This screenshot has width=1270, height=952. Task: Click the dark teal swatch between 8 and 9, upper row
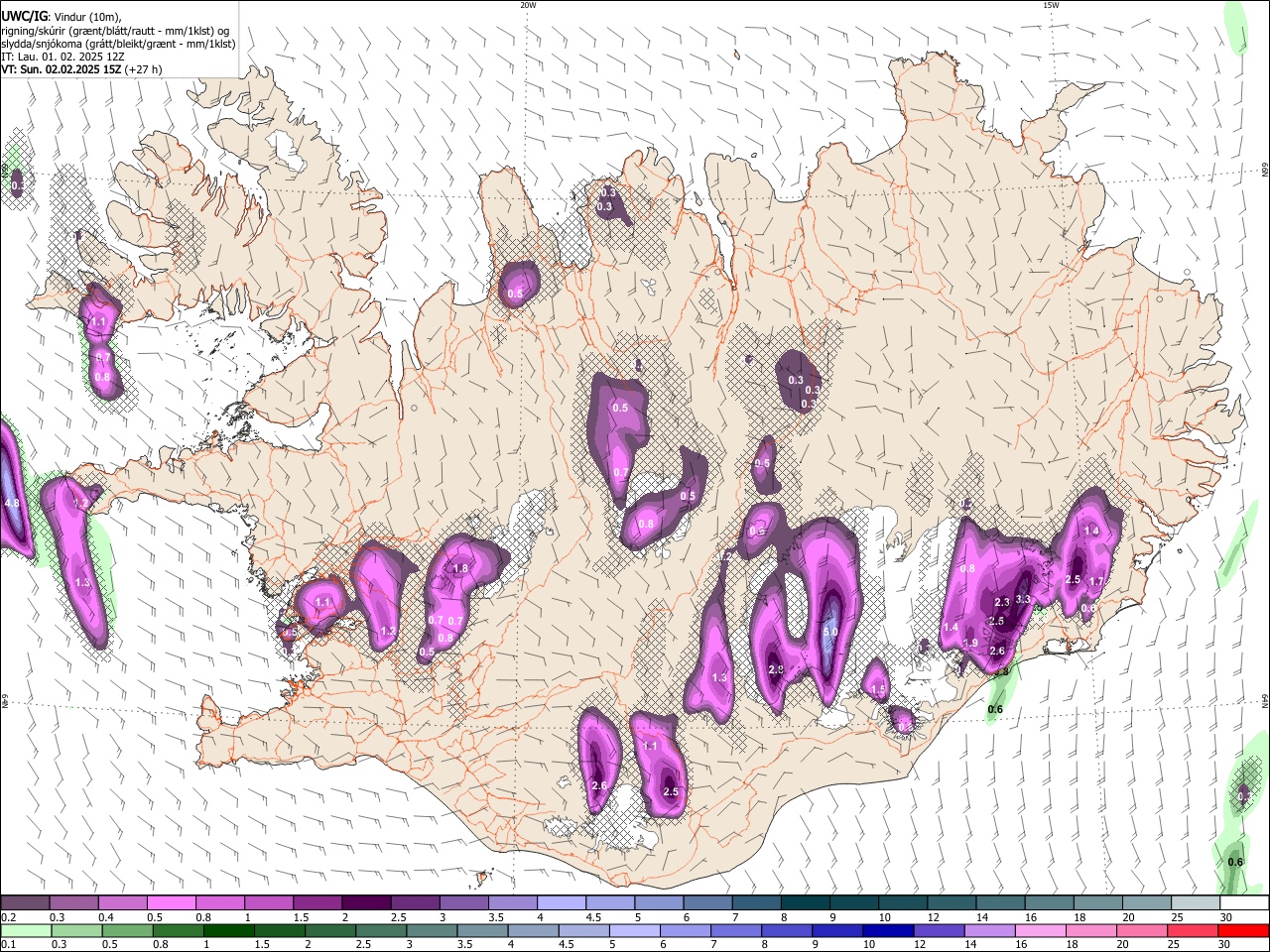tap(806, 902)
